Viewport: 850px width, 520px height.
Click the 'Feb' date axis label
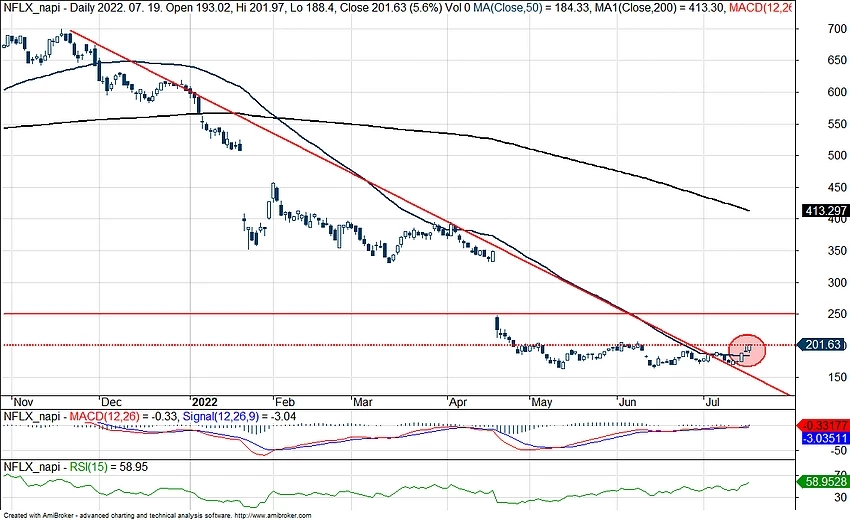point(285,402)
